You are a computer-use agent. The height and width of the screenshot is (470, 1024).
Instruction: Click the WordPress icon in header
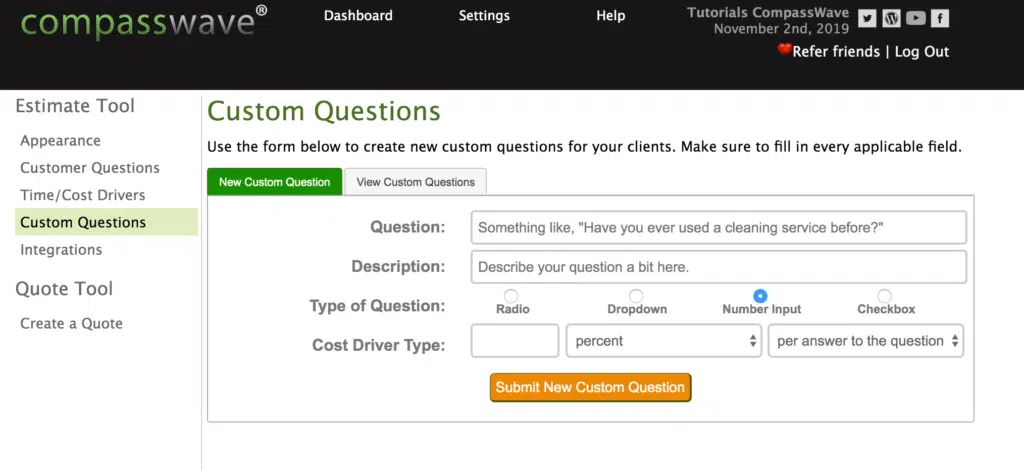[892, 18]
